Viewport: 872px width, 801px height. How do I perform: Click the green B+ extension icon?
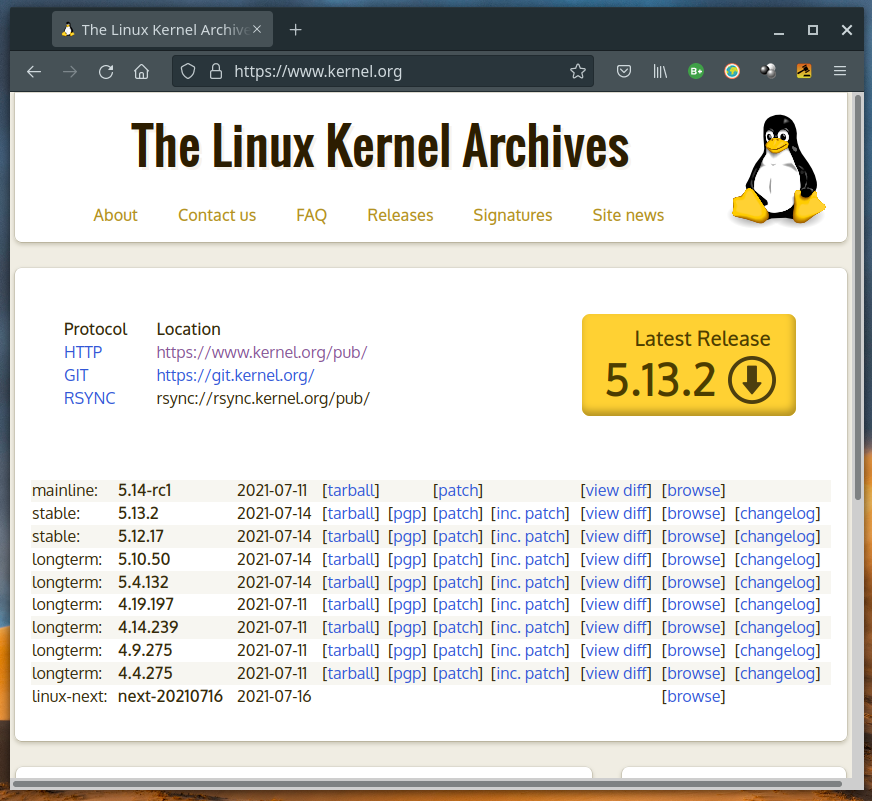click(x=696, y=71)
